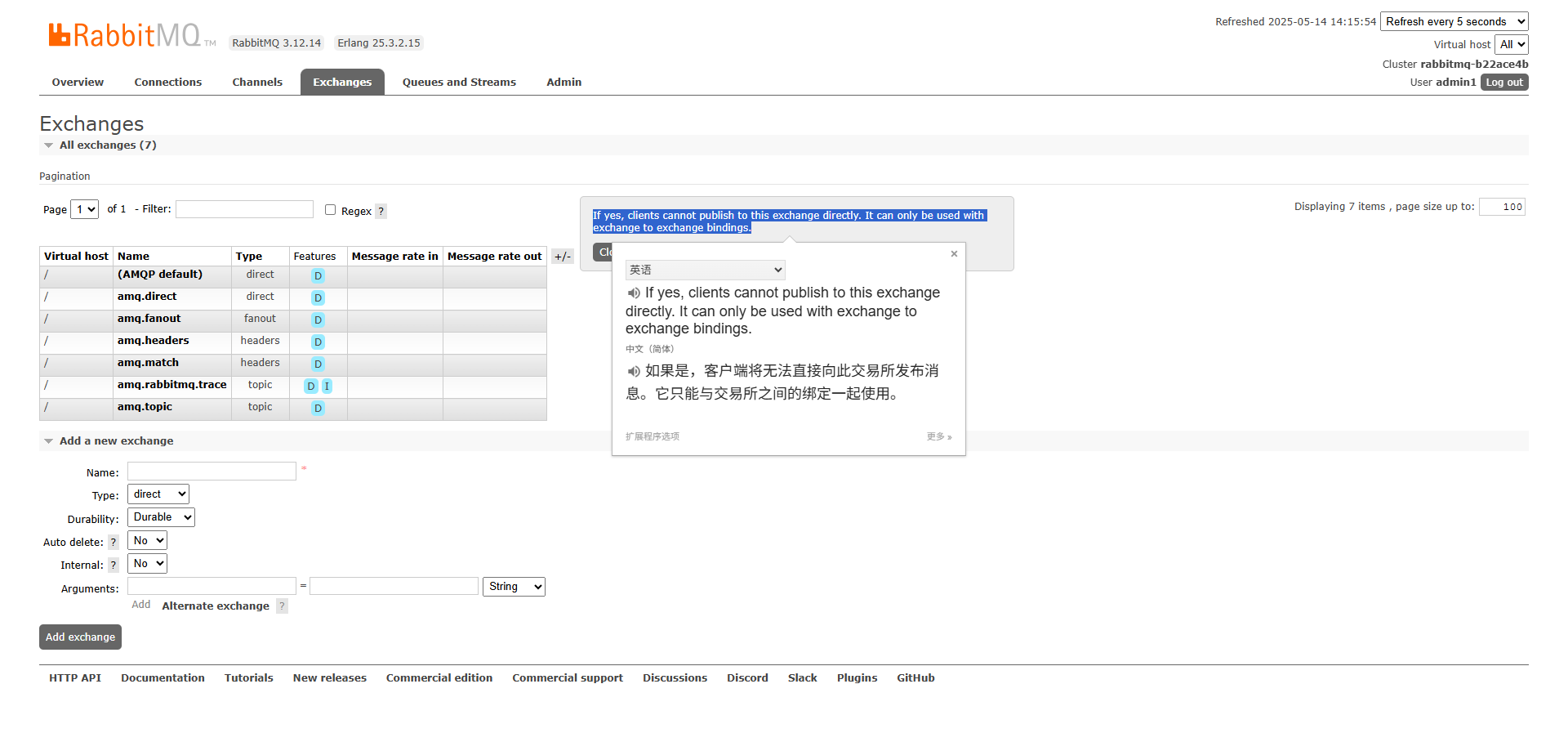Click the Filter input field
1568x751 pixels.
245,209
